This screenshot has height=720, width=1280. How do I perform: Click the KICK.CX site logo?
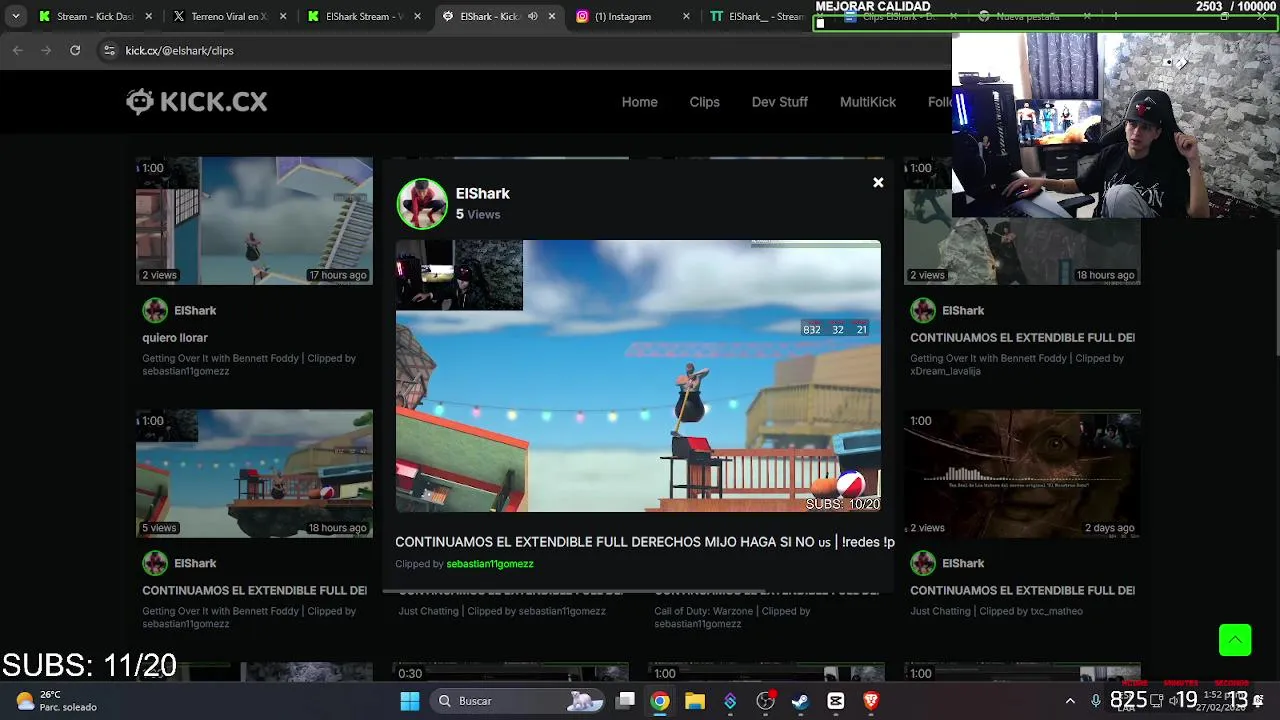197,101
